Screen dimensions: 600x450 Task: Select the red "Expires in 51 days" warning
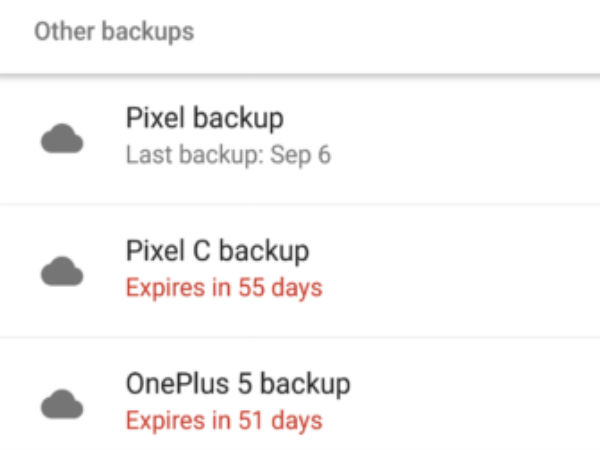(x=224, y=421)
